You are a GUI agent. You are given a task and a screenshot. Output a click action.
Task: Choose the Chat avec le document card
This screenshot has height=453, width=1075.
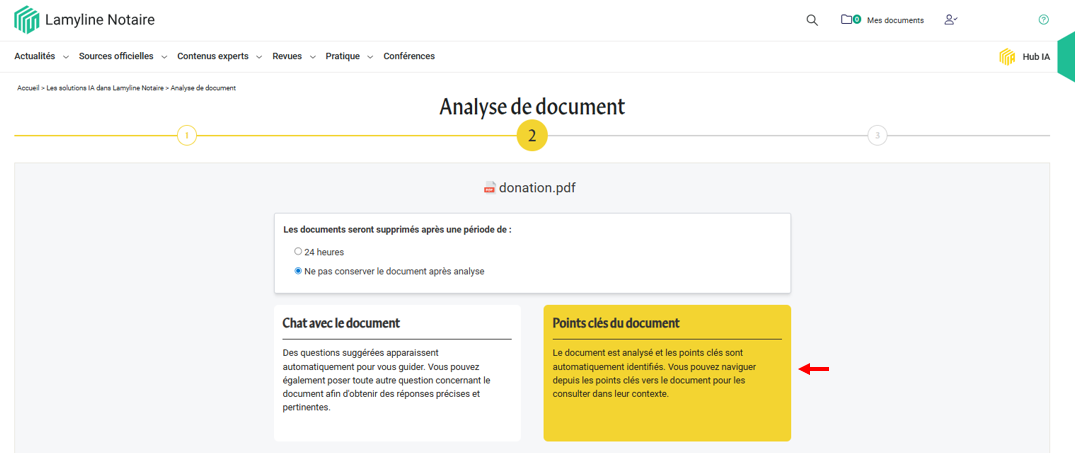pos(398,373)
